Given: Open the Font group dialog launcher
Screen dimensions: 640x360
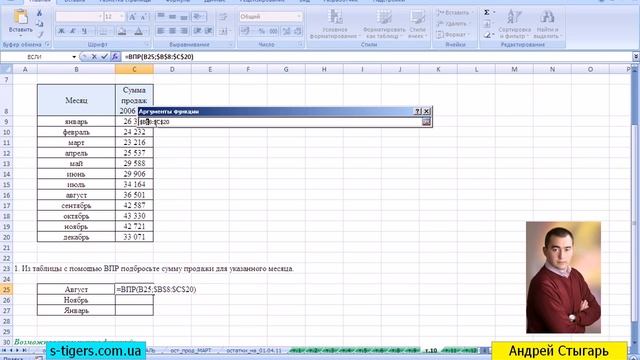Looking at the screenshot, I should [147, 44].
